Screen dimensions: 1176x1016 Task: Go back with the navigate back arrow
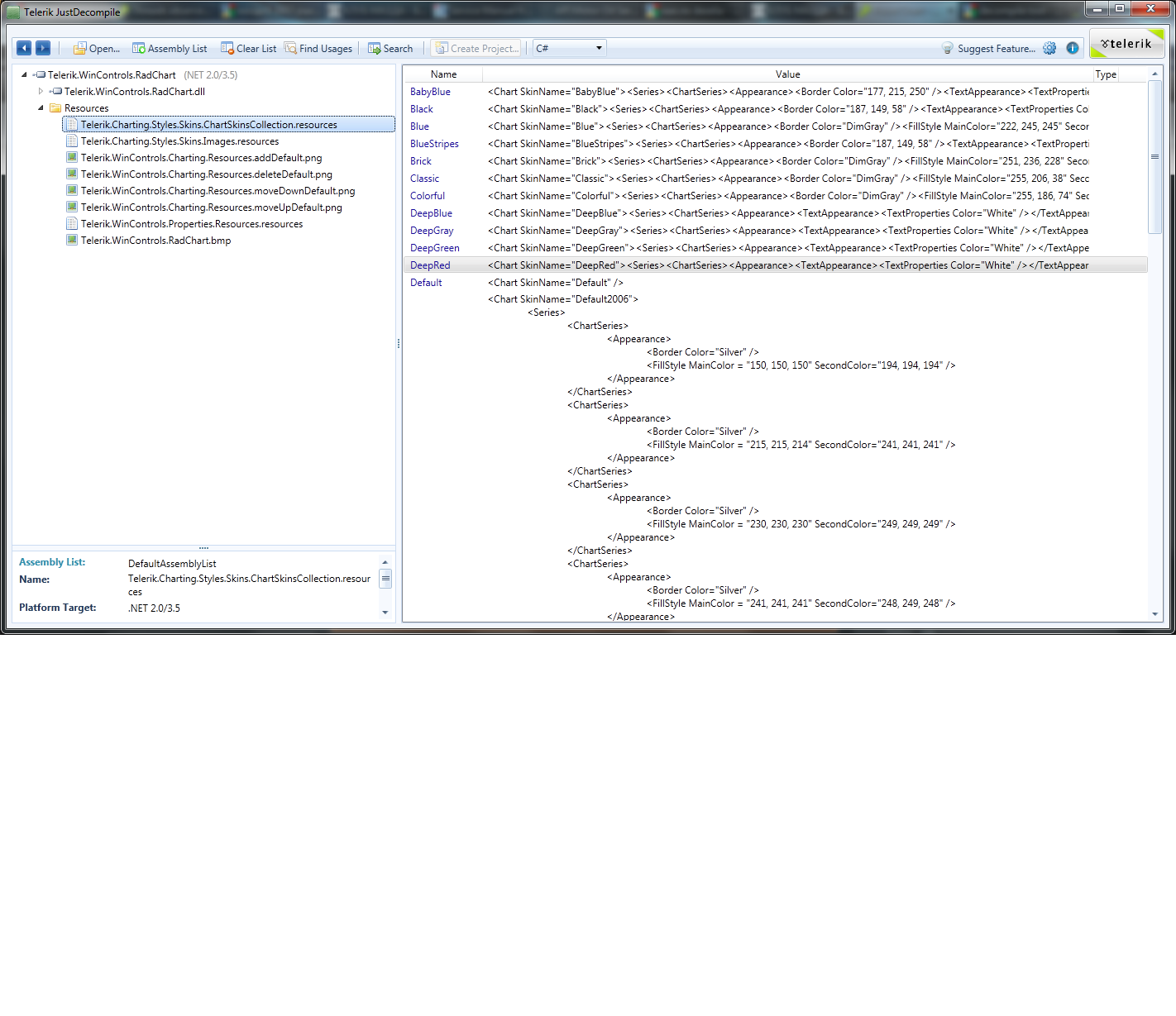click(24, 48)
